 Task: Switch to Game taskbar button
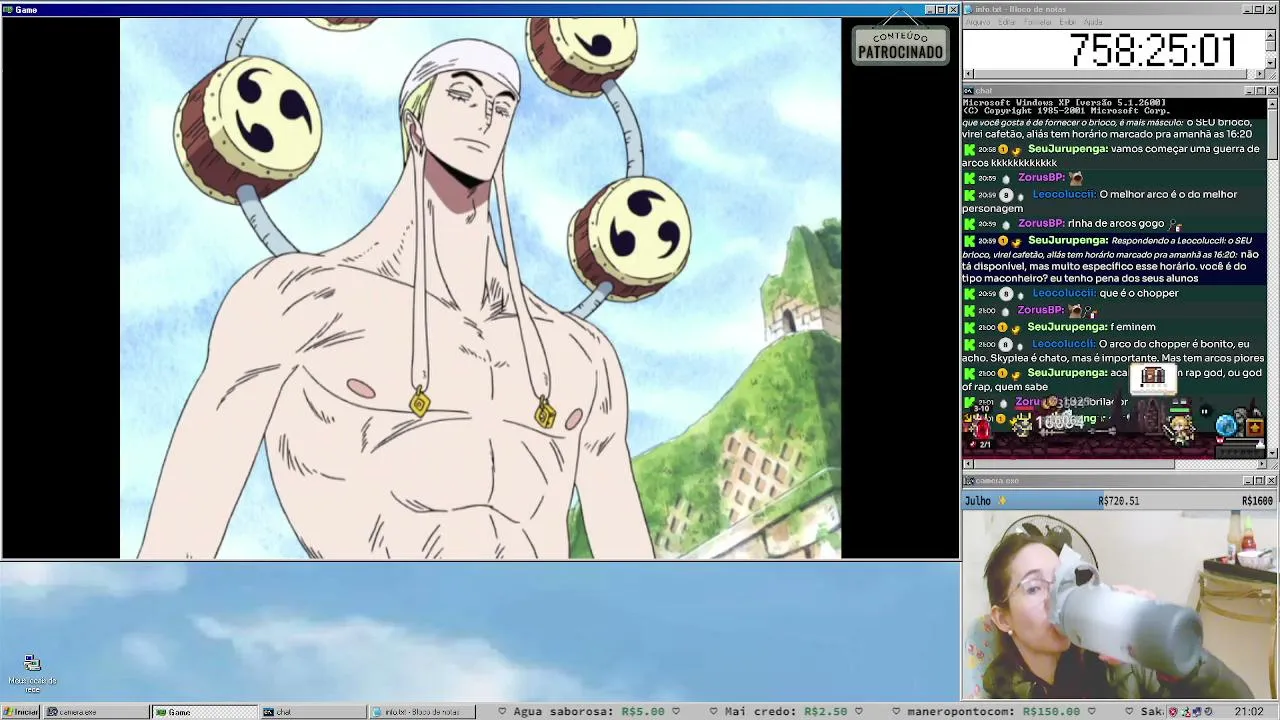[205, 712]
